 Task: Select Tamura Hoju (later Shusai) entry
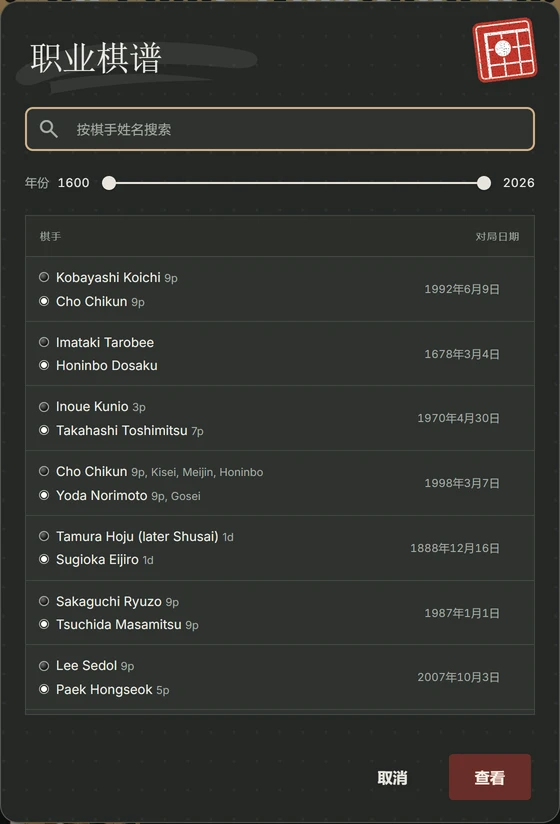[x=145, y=537]
